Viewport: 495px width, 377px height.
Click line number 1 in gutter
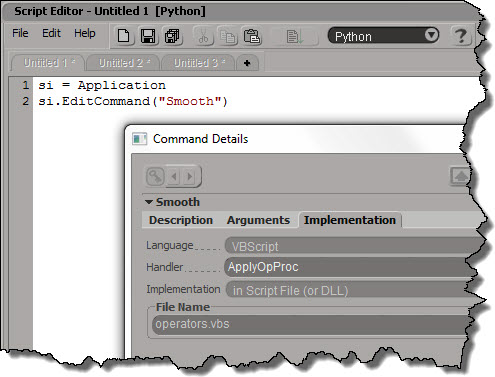point(25,85)
